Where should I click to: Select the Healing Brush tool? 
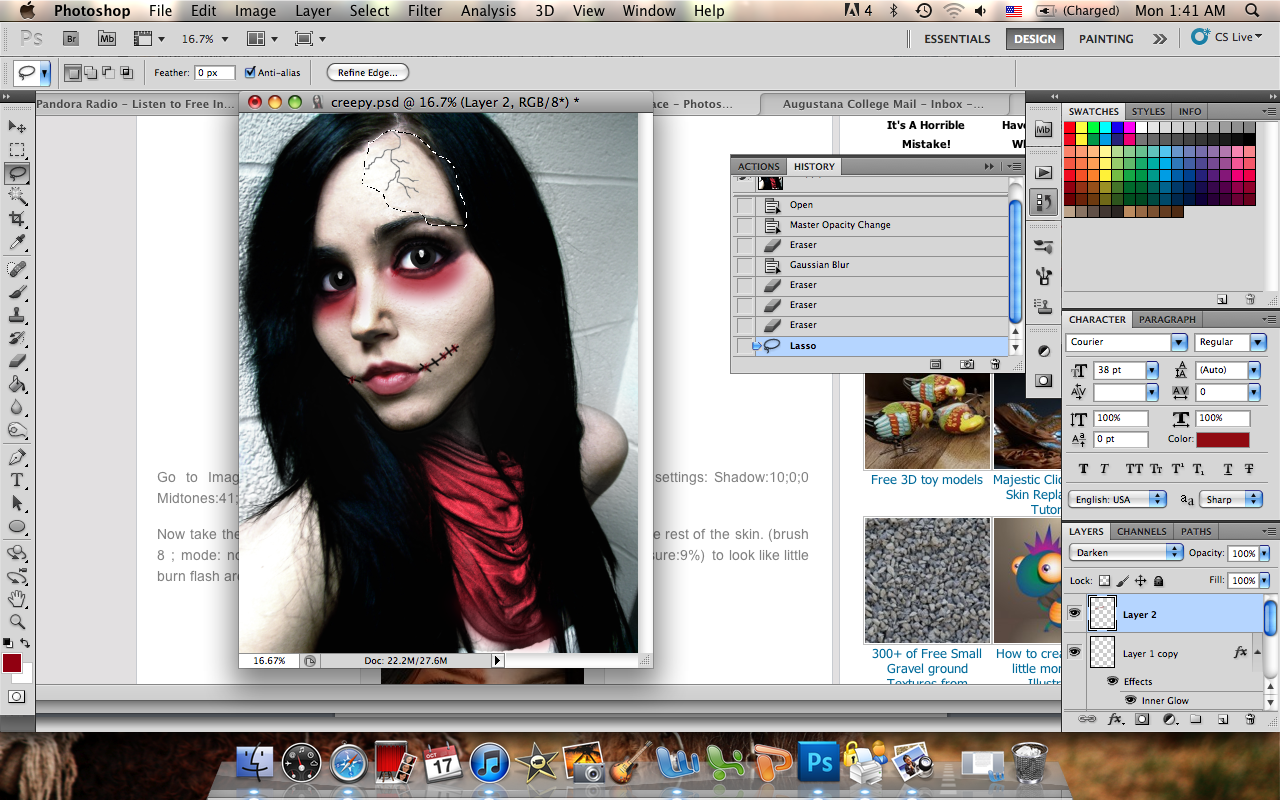coord(17,269)
